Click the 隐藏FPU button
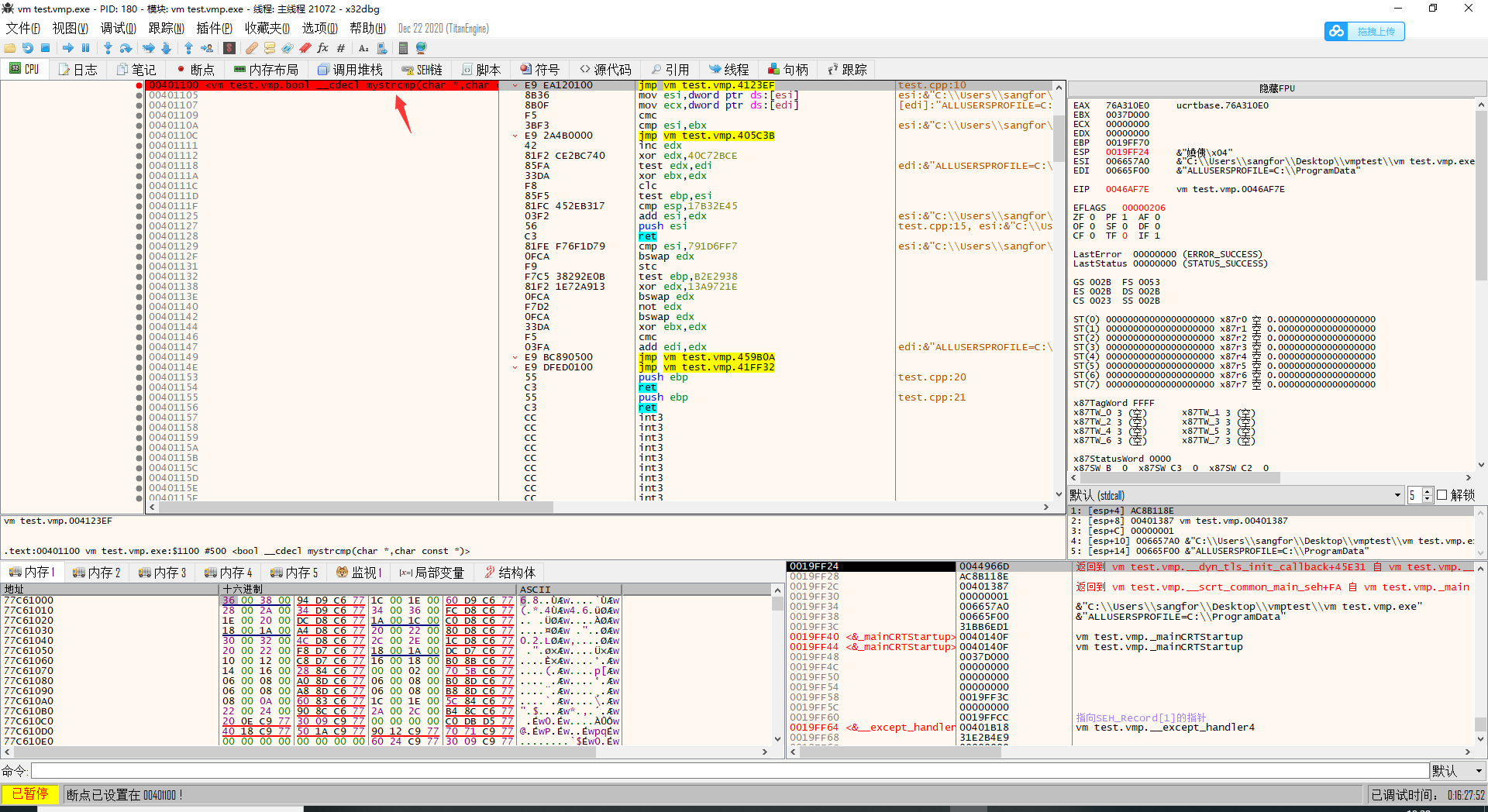The width and height of the screenshot is (1488, 812). [1276, 88]
